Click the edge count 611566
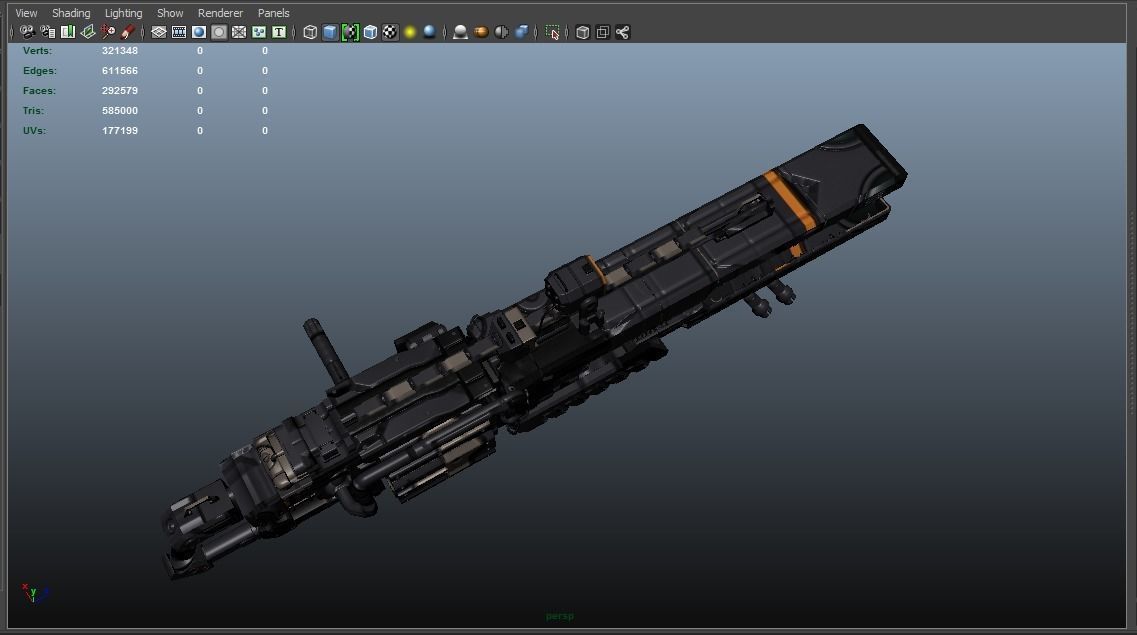Image resolution: width=1137 pixels, height=635 pixels. coord(120,70)
